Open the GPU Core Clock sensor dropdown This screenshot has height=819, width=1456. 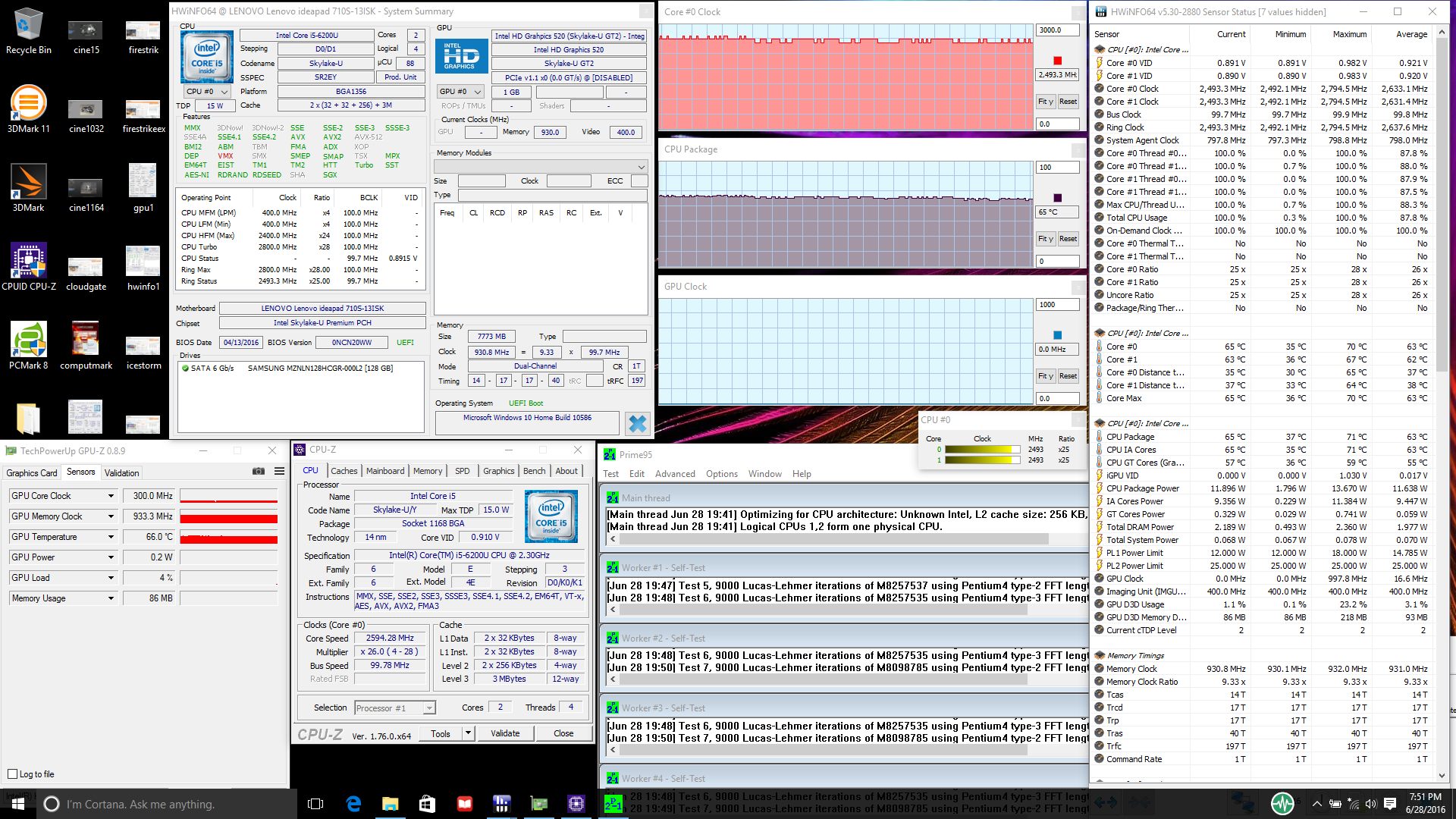click(111, 496)
